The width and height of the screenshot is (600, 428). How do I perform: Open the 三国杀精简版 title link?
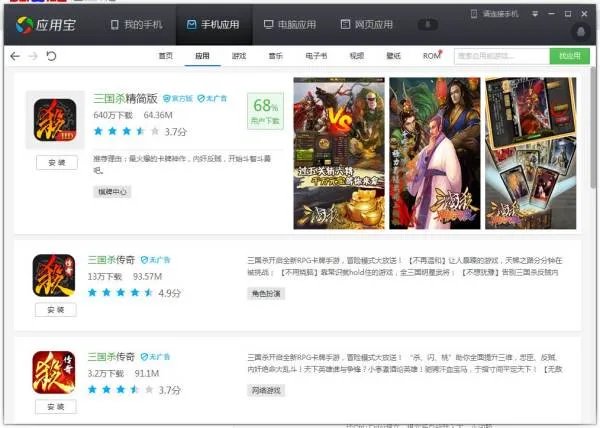pos(125,99)
